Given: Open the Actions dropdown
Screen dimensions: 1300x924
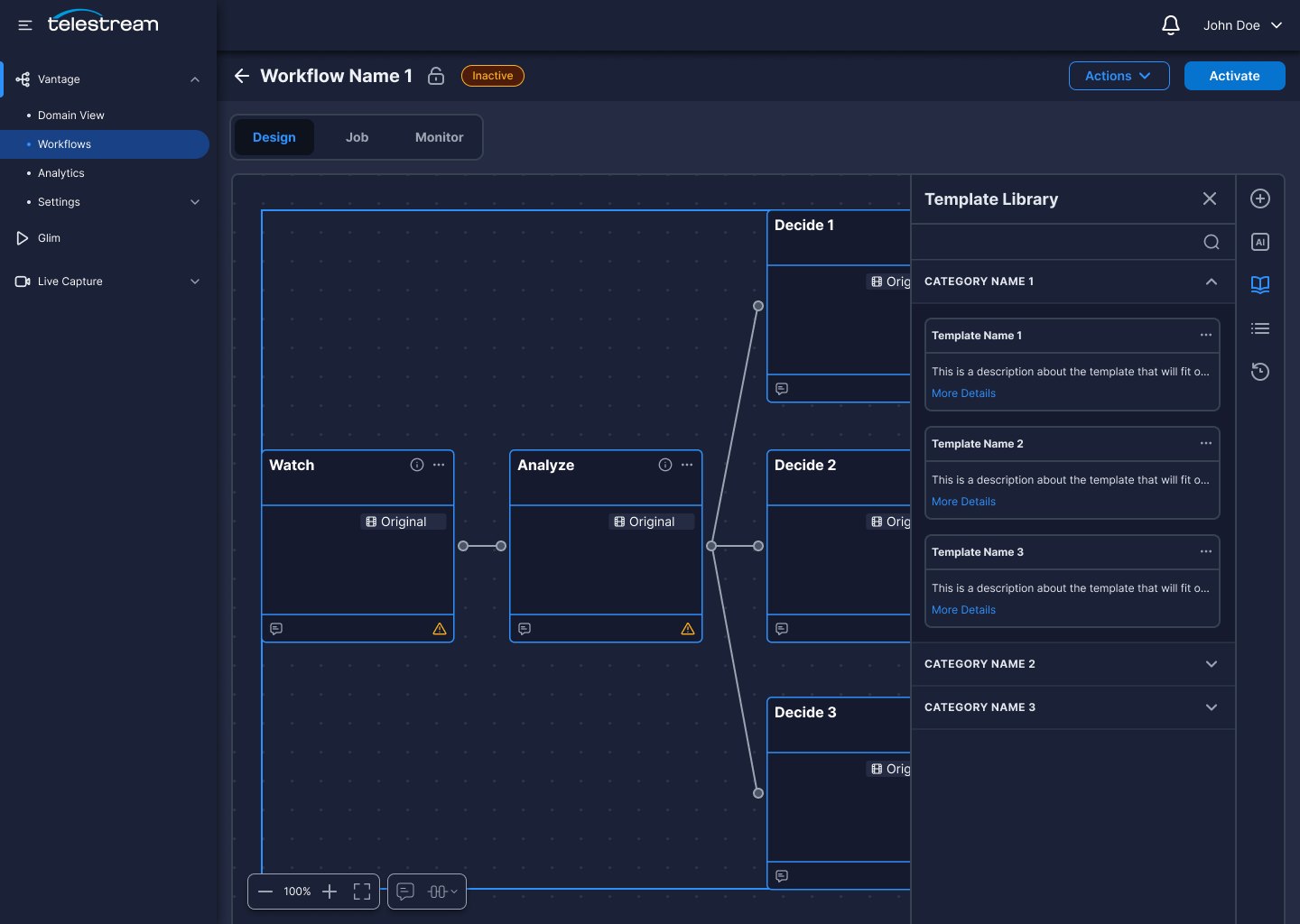Looking at the screenshot, I should tap(1119, 76).
